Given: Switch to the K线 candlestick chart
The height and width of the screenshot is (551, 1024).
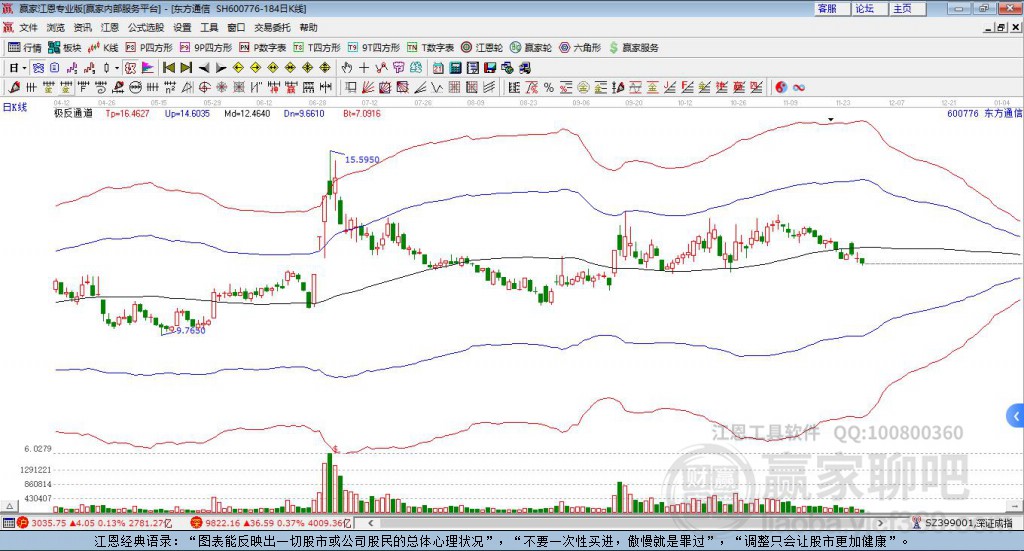Looking at the screenshot, I should (x=104, y=47).
